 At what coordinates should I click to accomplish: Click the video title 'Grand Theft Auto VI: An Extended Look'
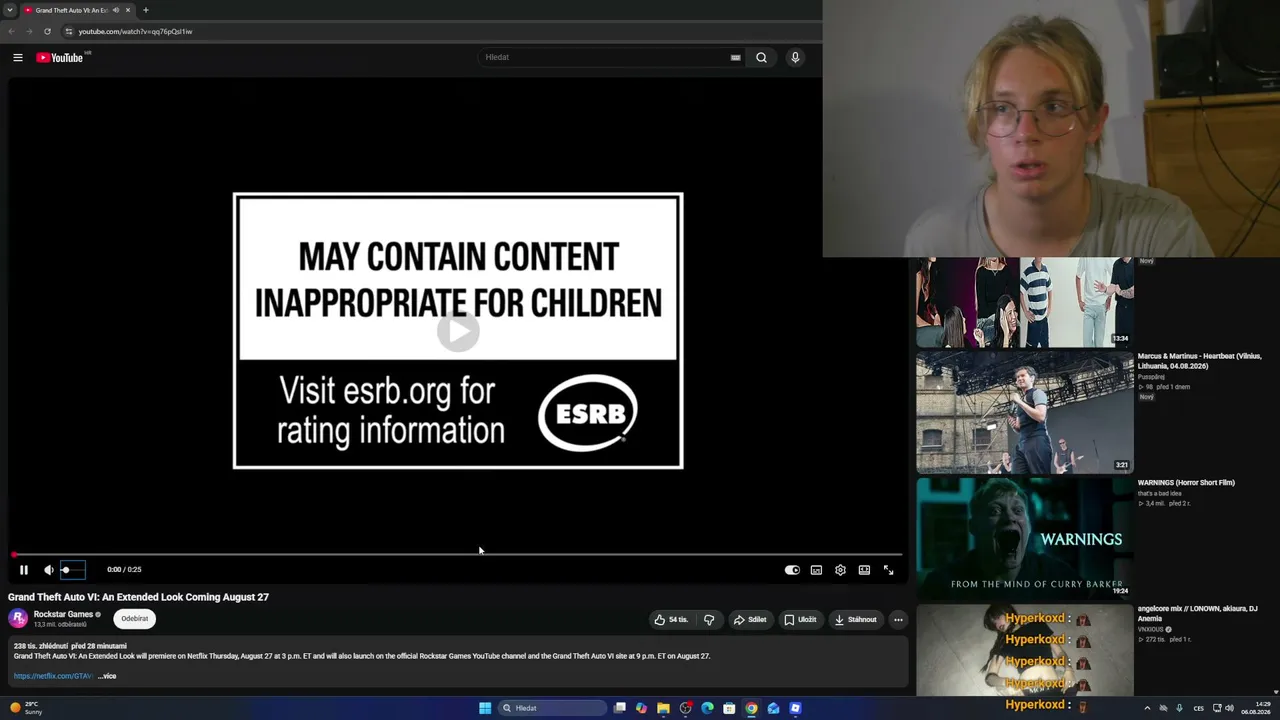(138, 597)
